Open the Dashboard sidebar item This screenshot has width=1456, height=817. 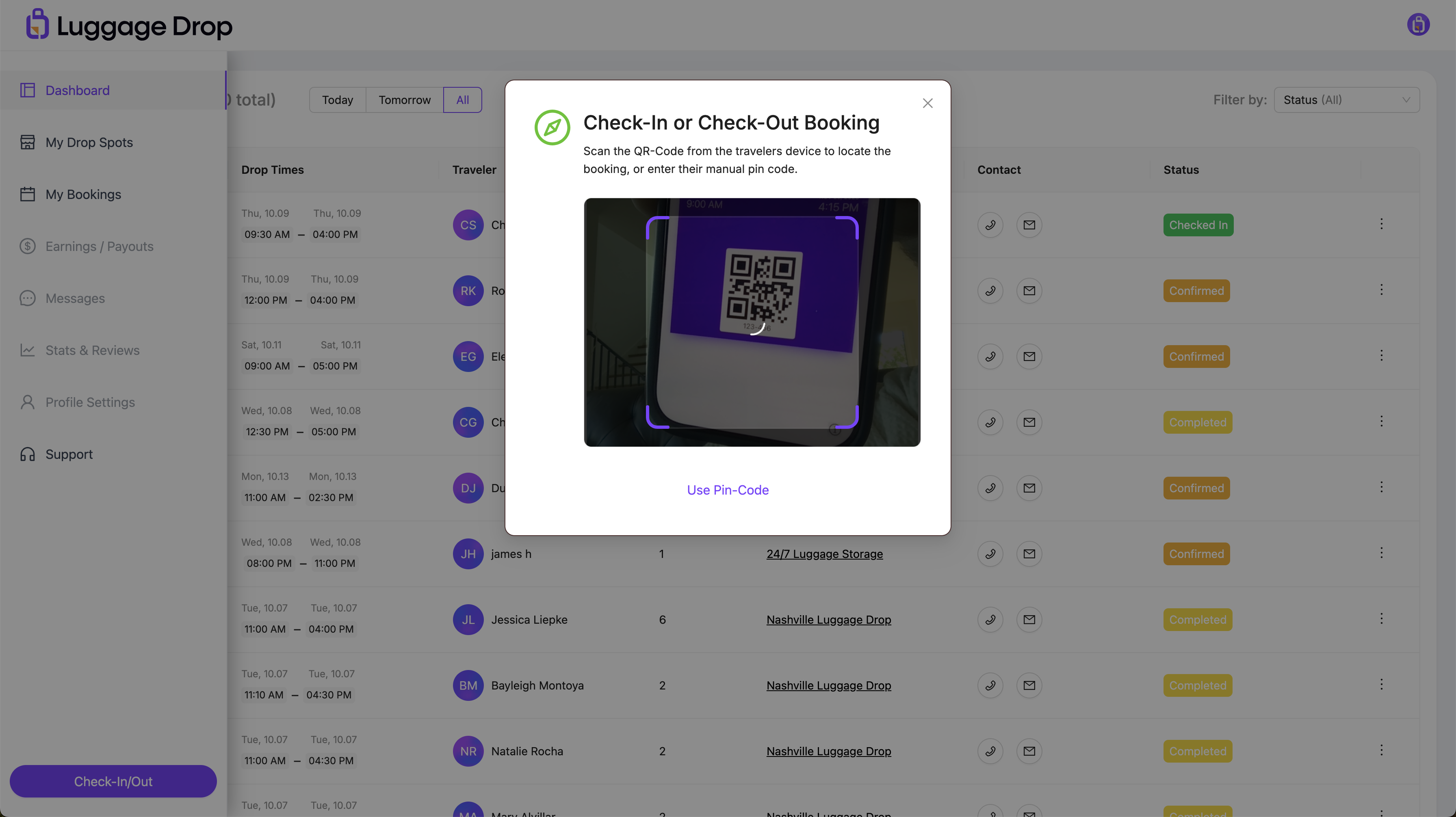point(78,91)
